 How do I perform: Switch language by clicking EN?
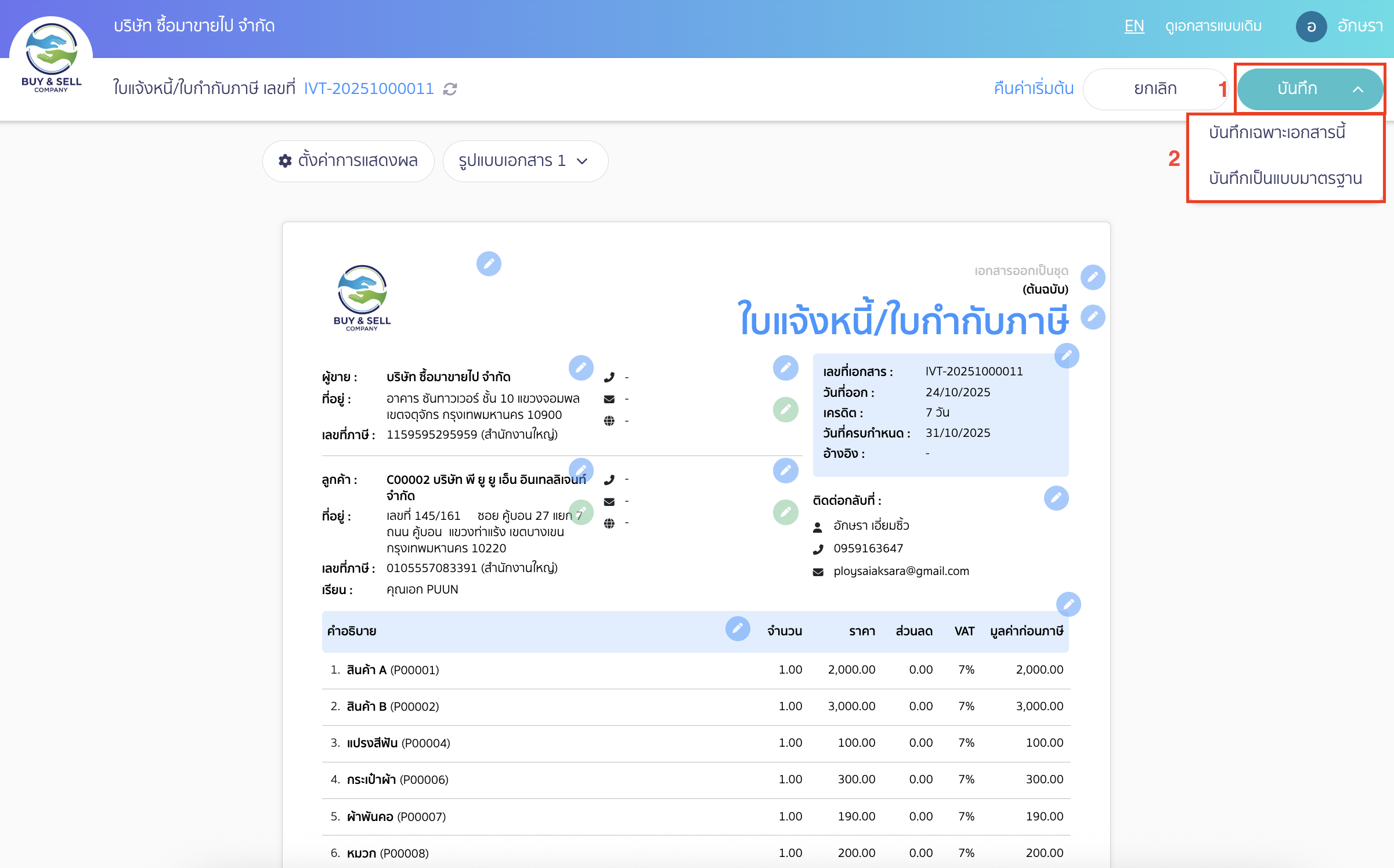point(1134,26)
